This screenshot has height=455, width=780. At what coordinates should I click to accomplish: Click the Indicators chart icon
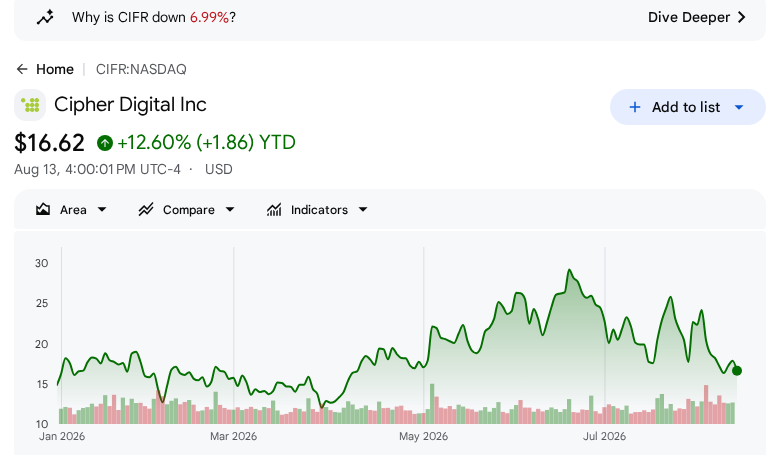coord(274,210)
